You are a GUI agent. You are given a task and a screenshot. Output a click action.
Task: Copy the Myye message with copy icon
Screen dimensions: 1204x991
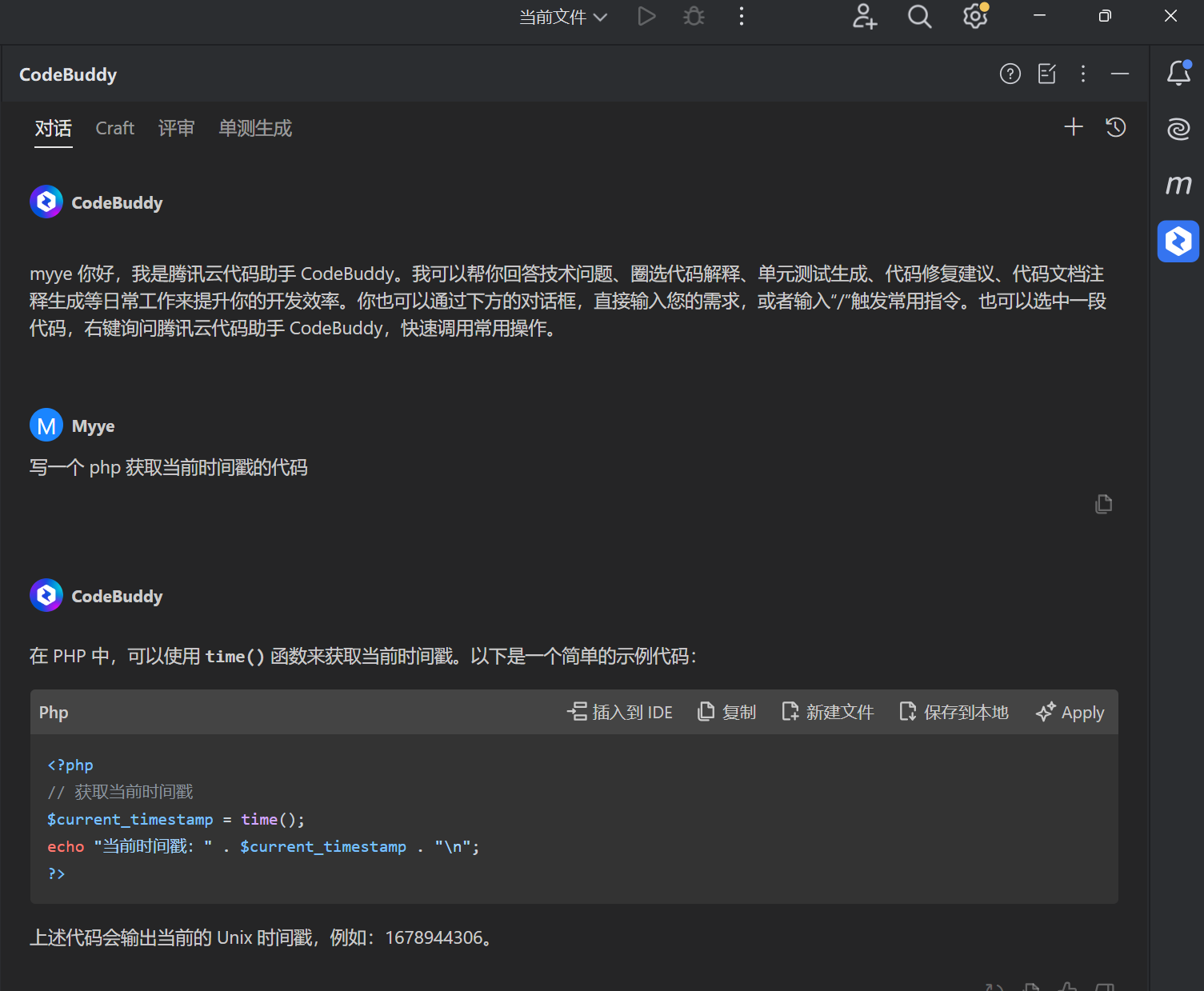pyautogui.click(x=1103, y=504)
